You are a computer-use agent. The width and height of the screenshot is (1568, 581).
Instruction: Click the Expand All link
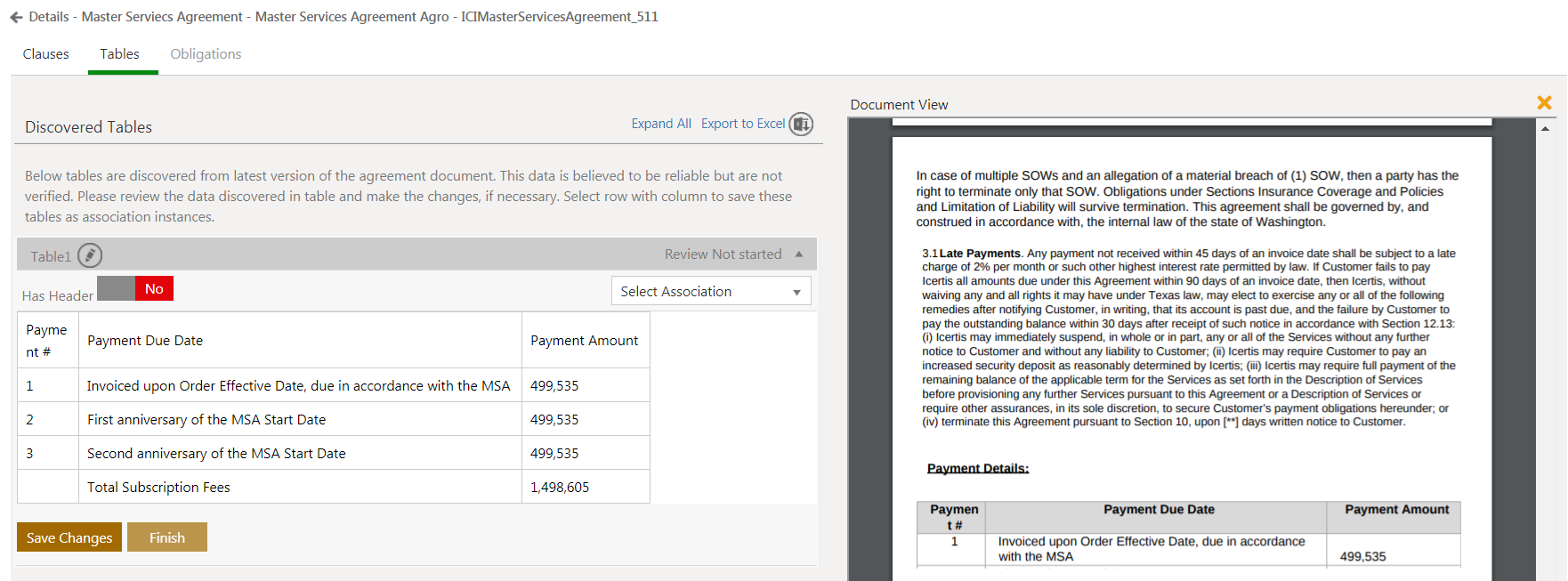pyautogui.click(x=660, y=124)
